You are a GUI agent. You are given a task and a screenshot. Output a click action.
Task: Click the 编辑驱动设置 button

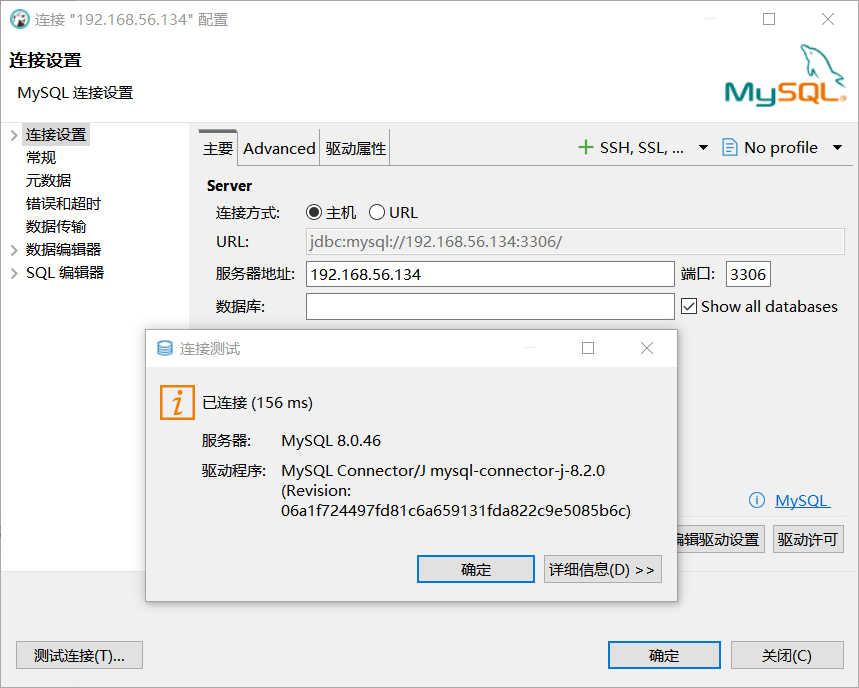720,539
